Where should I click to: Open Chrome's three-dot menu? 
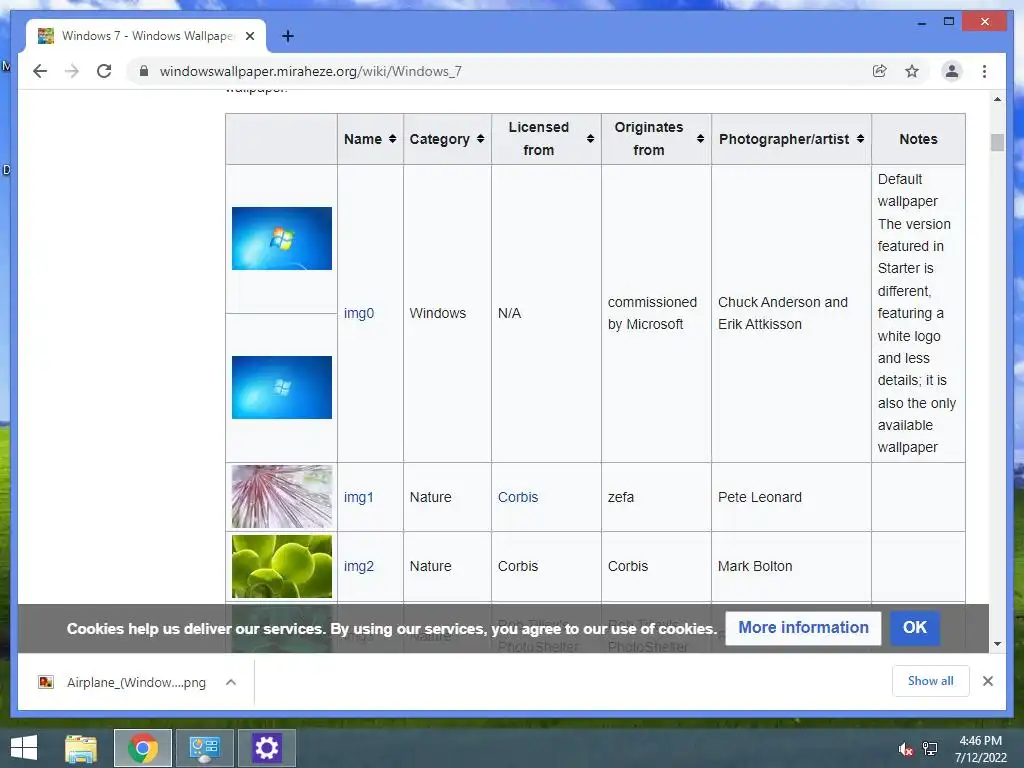coord(984,71)
